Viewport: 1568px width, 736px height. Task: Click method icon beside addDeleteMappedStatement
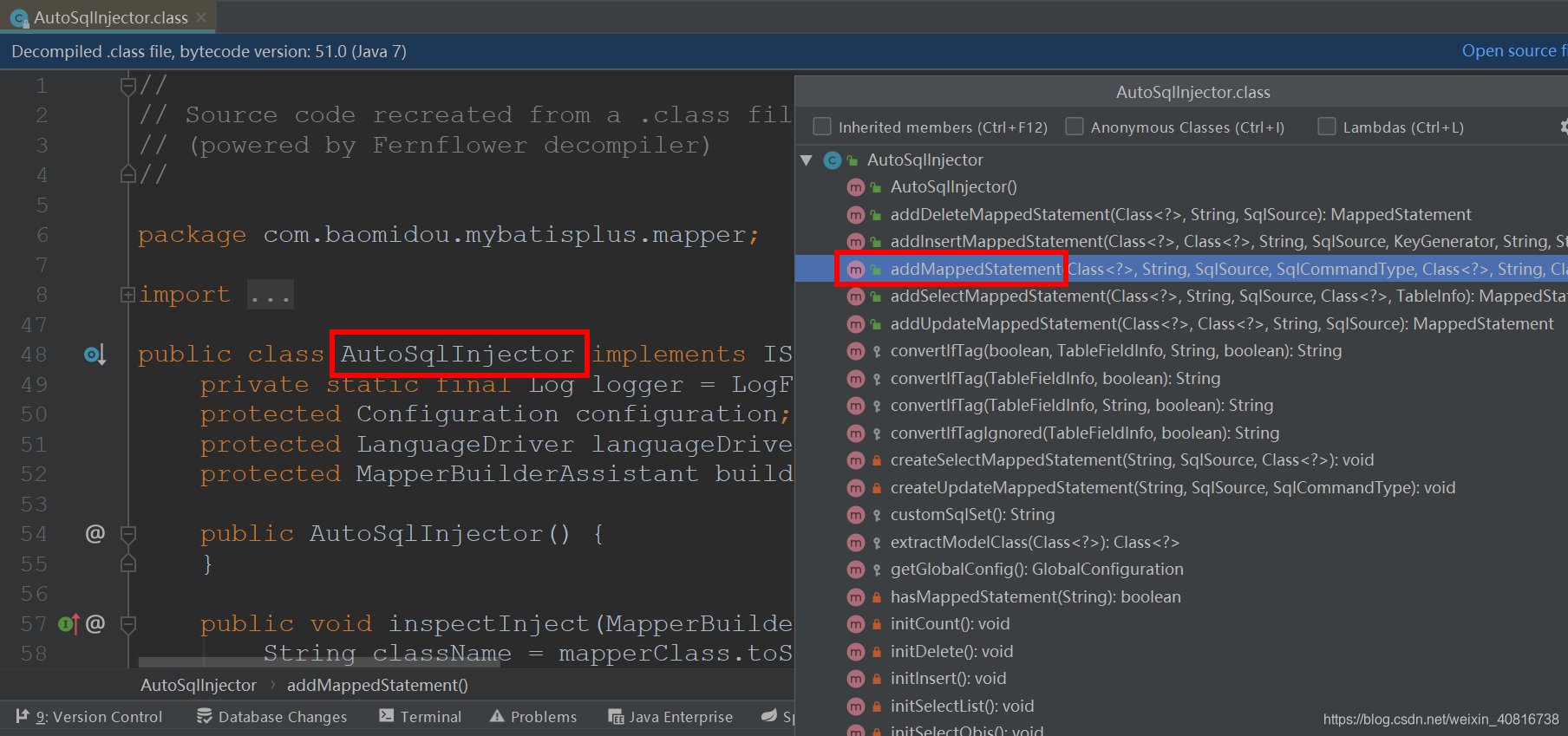pyautogui.click(x=855, y=214)
